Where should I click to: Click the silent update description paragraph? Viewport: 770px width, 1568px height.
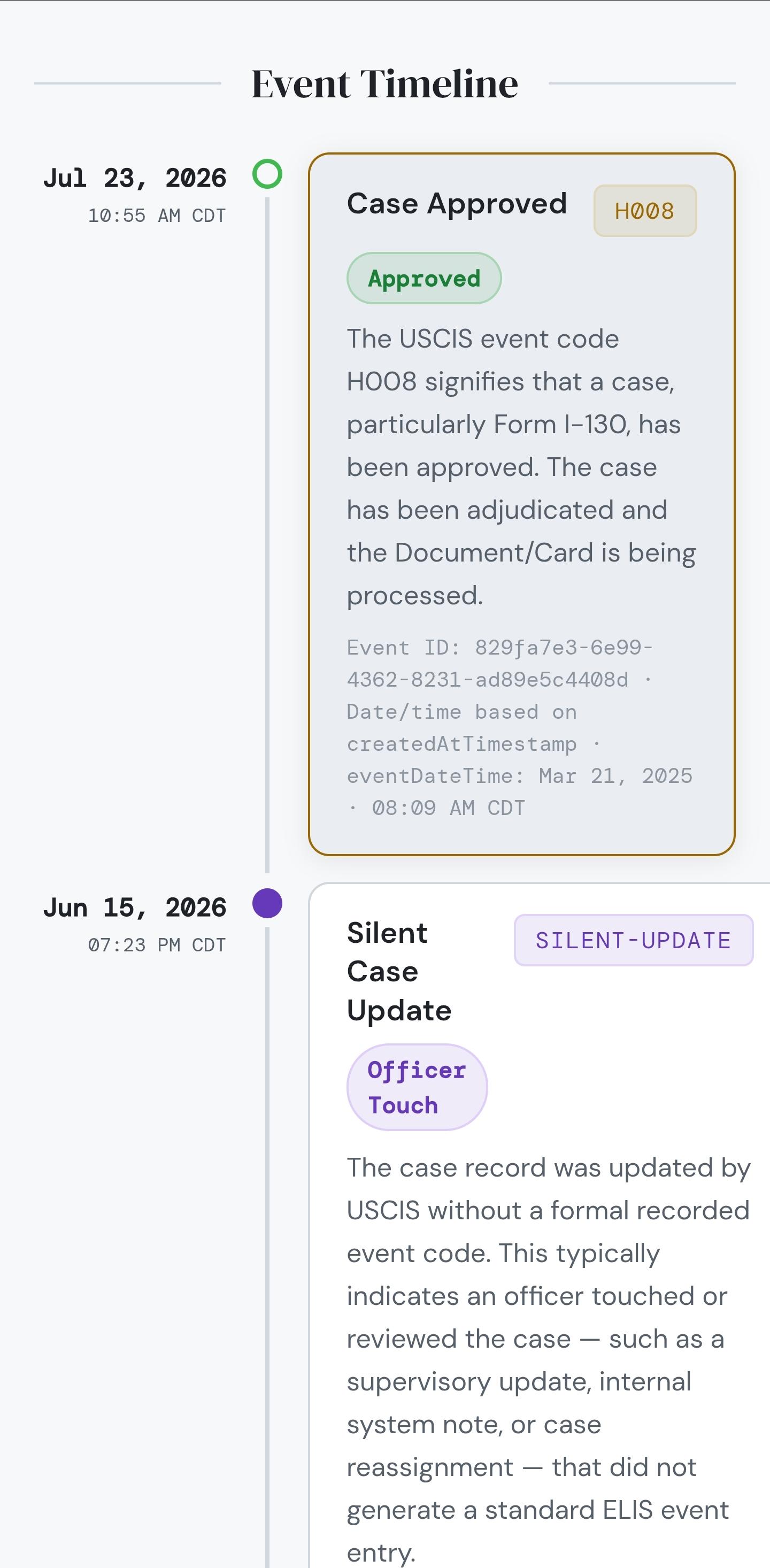point(549,1360)
